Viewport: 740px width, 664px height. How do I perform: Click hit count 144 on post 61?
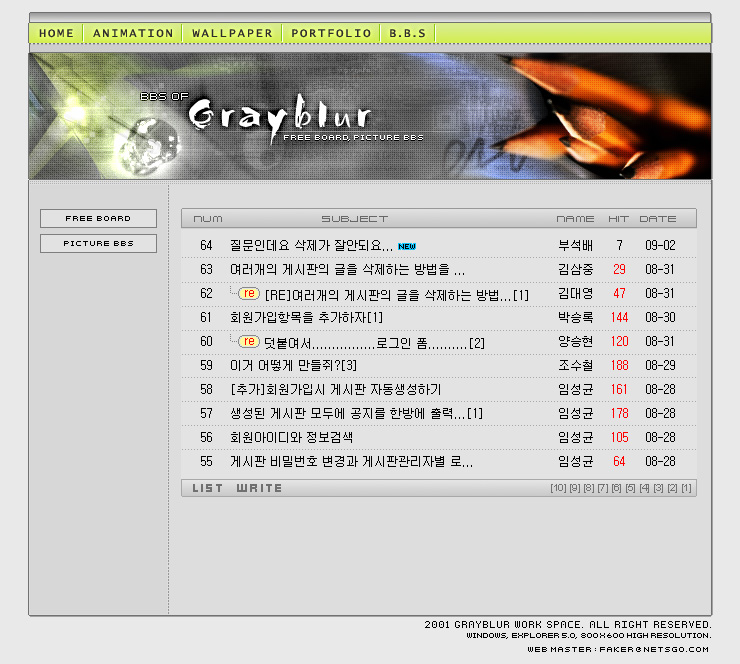[619, 317]
